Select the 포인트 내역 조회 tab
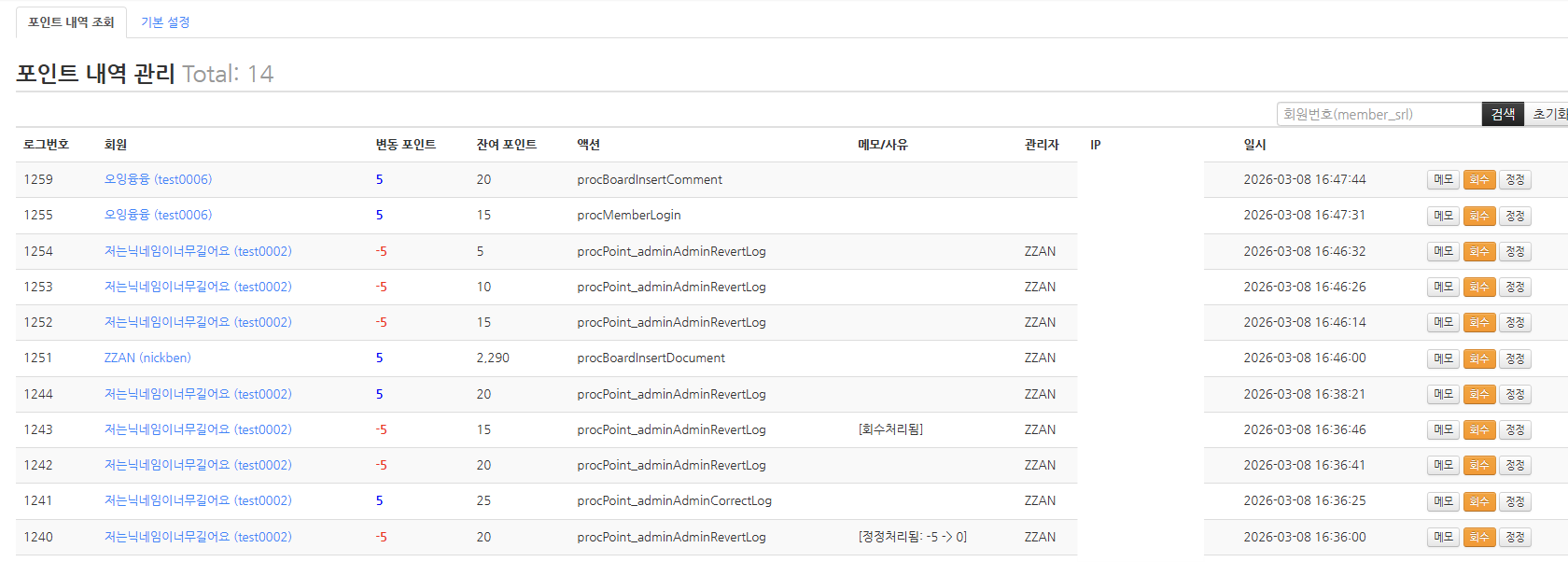 point(71,22)
